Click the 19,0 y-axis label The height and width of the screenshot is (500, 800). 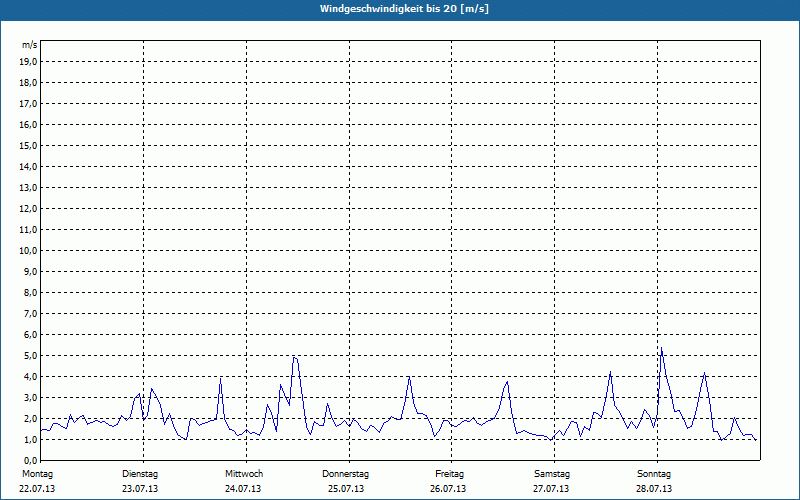pos(27,62)
